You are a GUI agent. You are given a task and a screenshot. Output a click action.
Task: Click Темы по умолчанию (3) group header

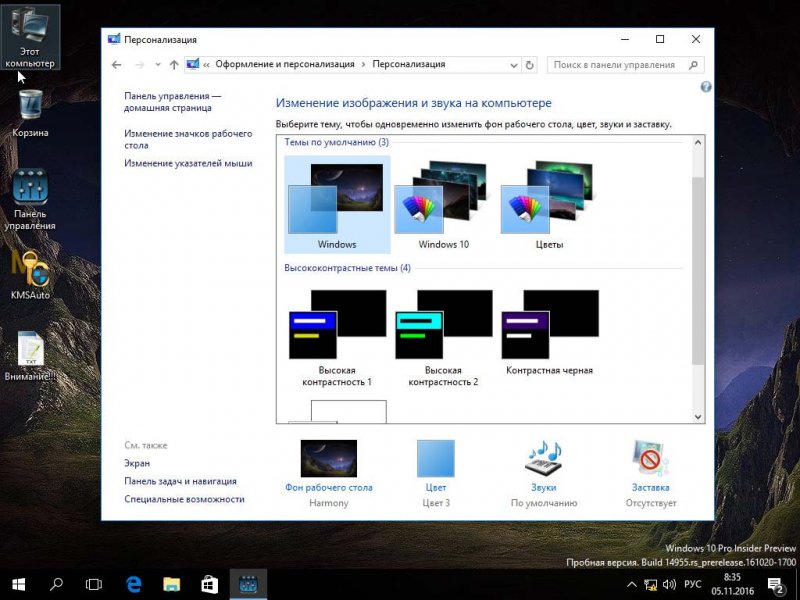(x=336, y=142)
